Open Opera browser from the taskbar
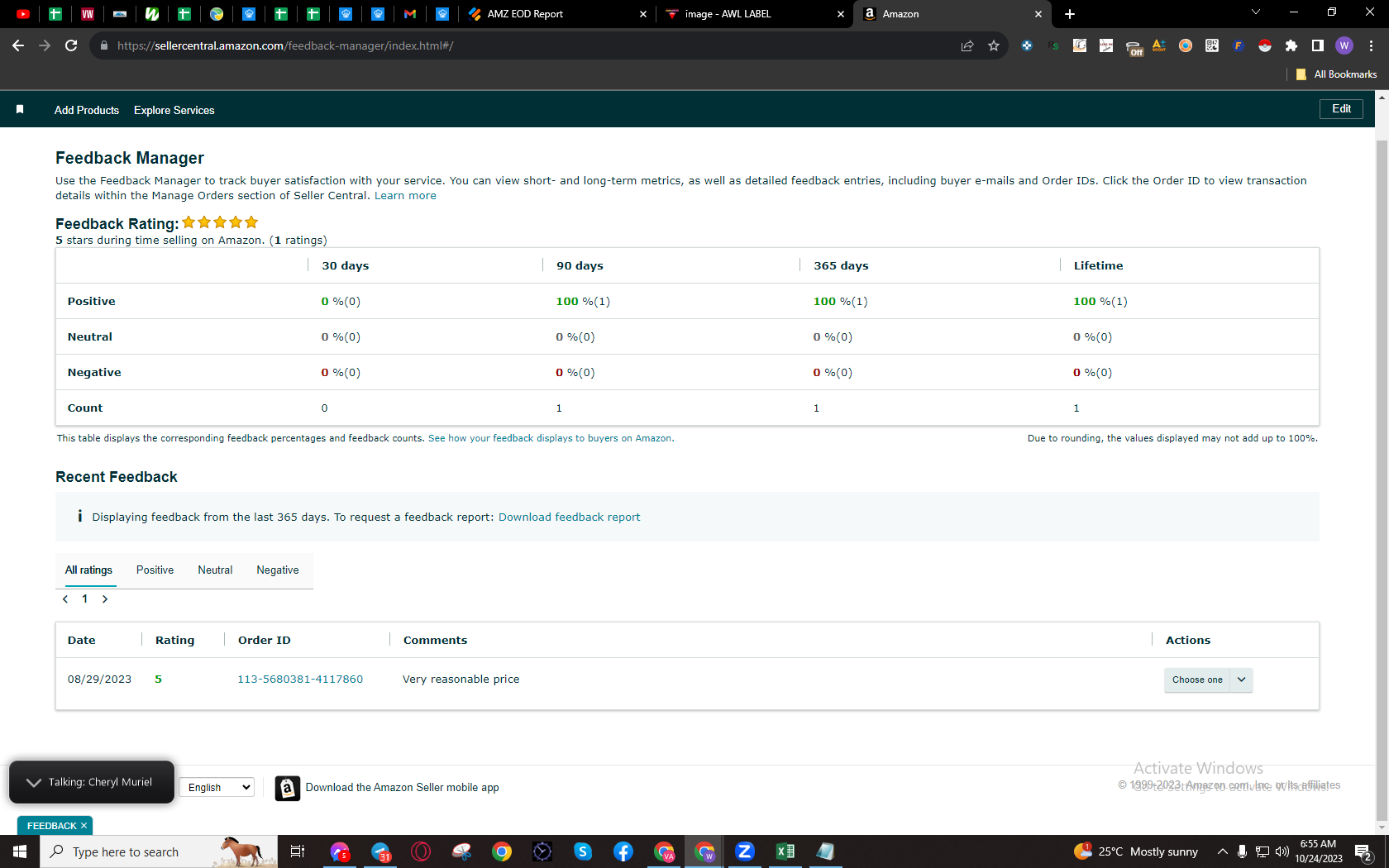 pos(421,851)
